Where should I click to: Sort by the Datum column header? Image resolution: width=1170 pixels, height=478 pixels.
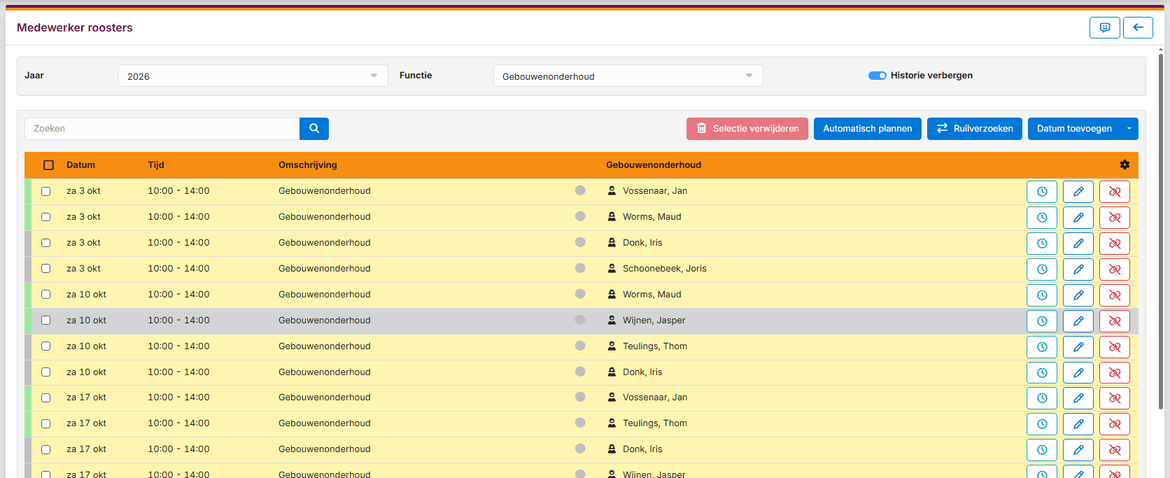pos(81,165)
